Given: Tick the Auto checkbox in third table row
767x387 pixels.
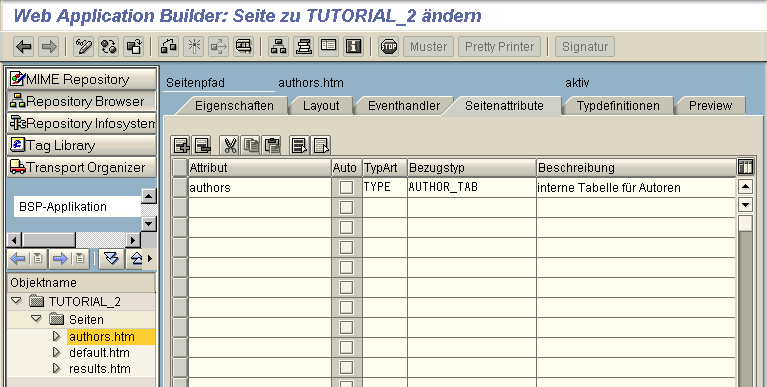Looking at the screenshot, I should [x=346, y=228].
